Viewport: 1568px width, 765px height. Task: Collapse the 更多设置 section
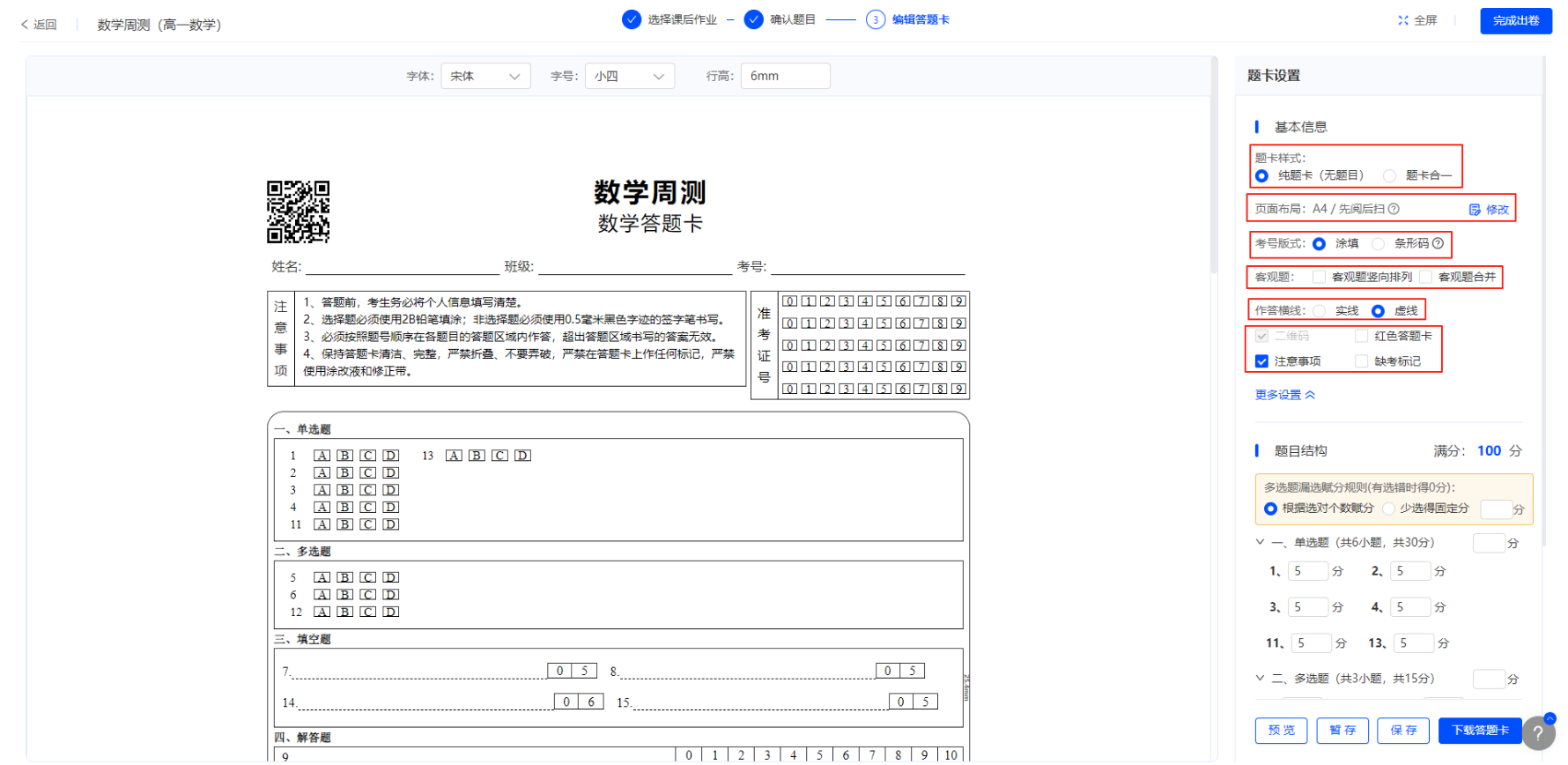[x=1284, y=395]
